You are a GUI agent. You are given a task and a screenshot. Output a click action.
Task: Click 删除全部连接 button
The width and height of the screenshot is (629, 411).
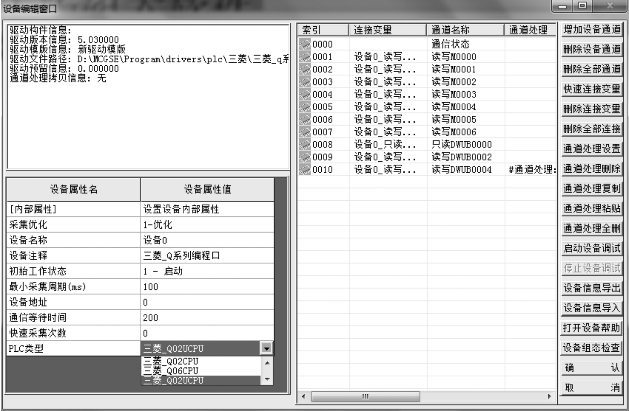(592, 129)
